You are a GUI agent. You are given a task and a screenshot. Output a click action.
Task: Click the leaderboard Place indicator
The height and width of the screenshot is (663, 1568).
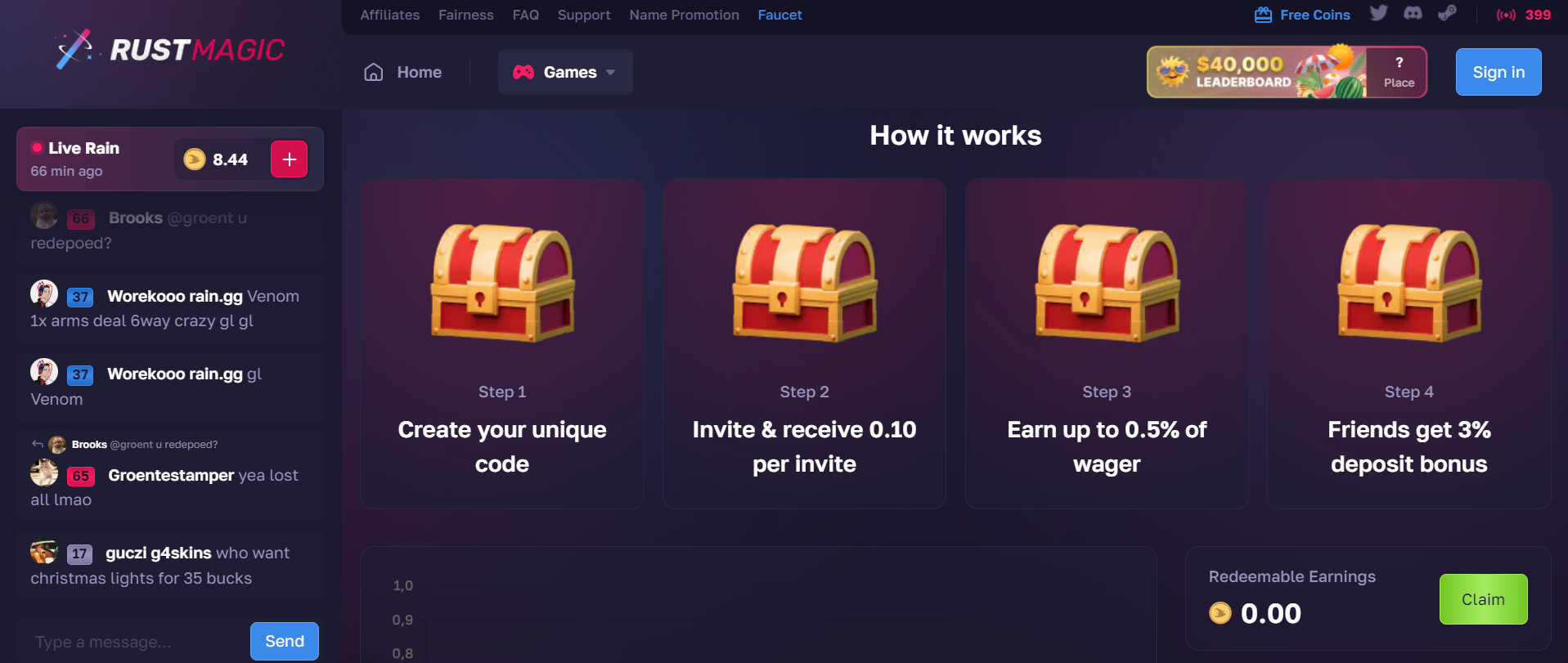(x=1399, y=72)
